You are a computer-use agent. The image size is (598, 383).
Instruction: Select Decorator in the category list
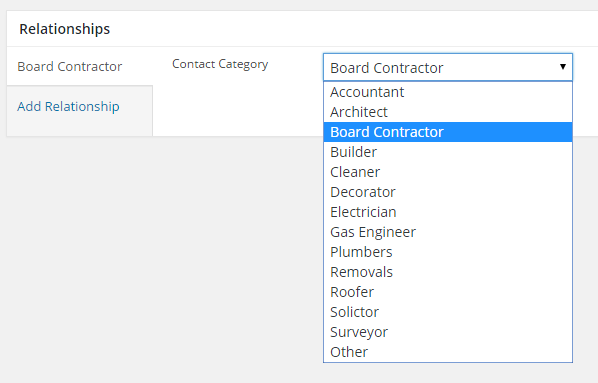pos(448,192)
